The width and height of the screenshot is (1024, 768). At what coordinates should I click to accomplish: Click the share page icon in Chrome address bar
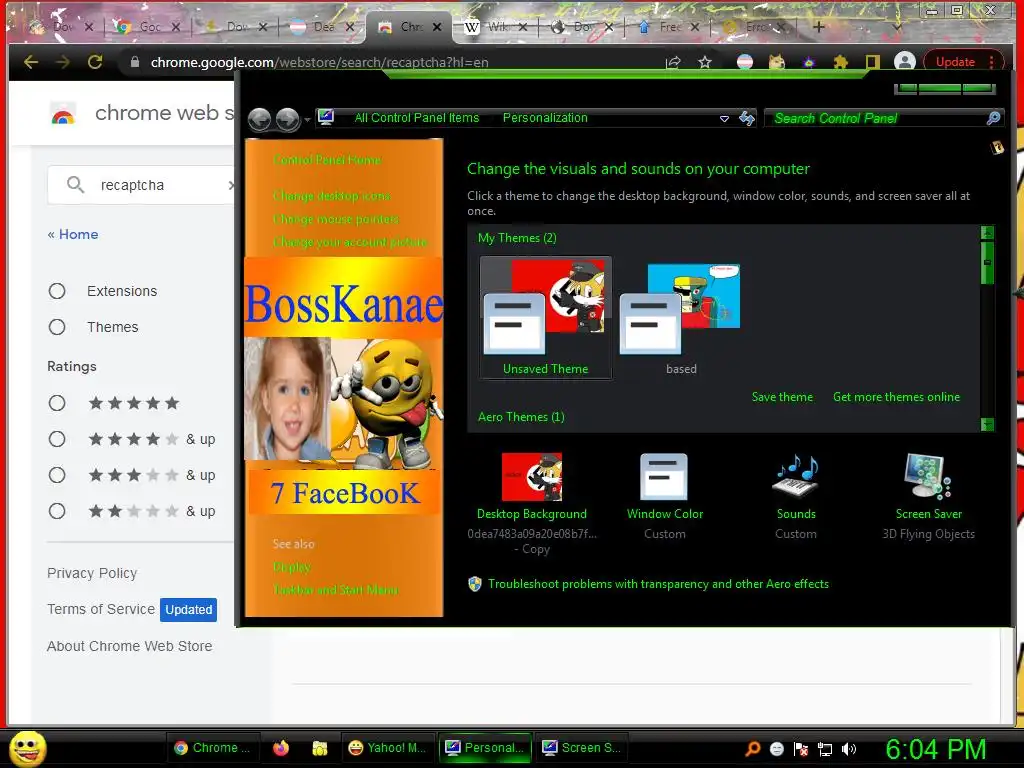(x=673, y=62)
